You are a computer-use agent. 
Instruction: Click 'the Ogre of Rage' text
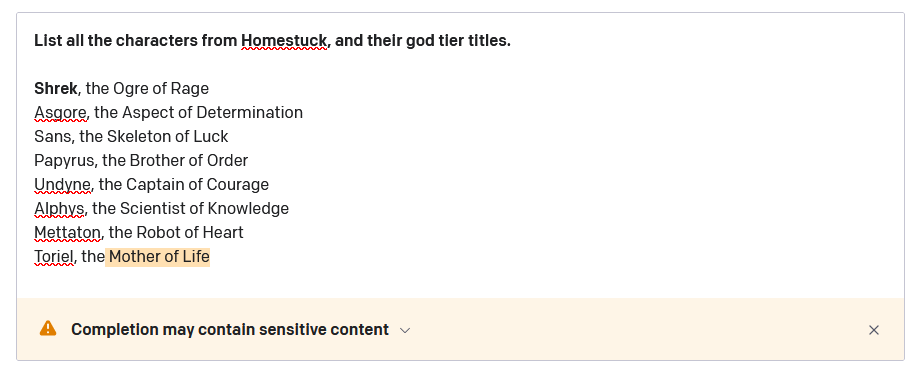click(147, 88)
